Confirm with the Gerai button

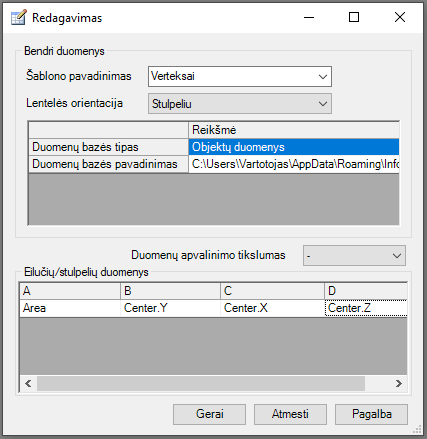click(x=209, y=414)
